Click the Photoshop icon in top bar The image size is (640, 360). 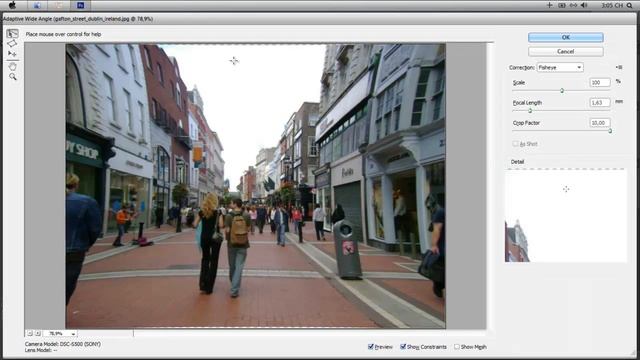(x=80, y=5)
